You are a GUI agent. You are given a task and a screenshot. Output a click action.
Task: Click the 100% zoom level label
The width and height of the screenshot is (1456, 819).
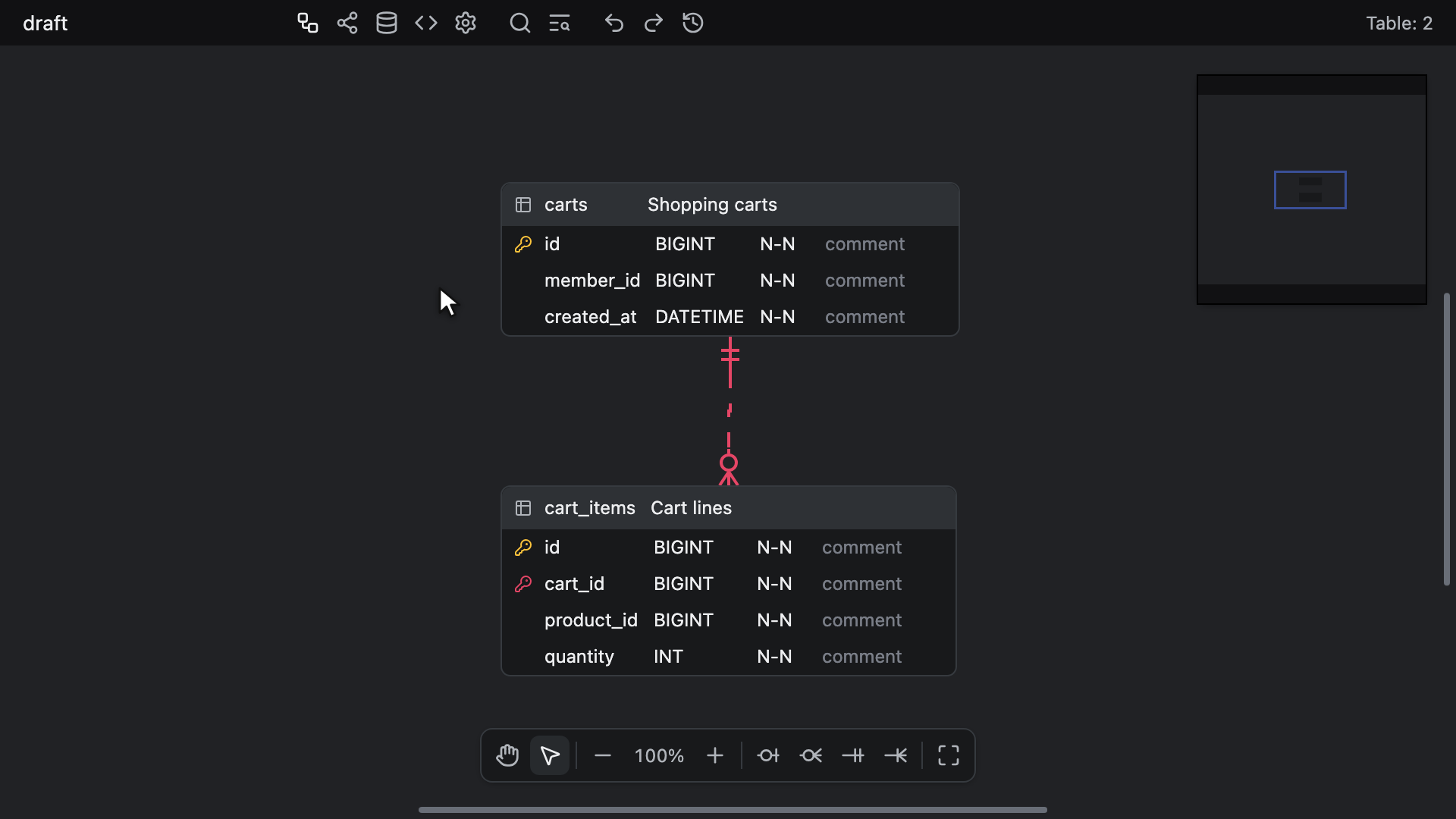(659, 756)
